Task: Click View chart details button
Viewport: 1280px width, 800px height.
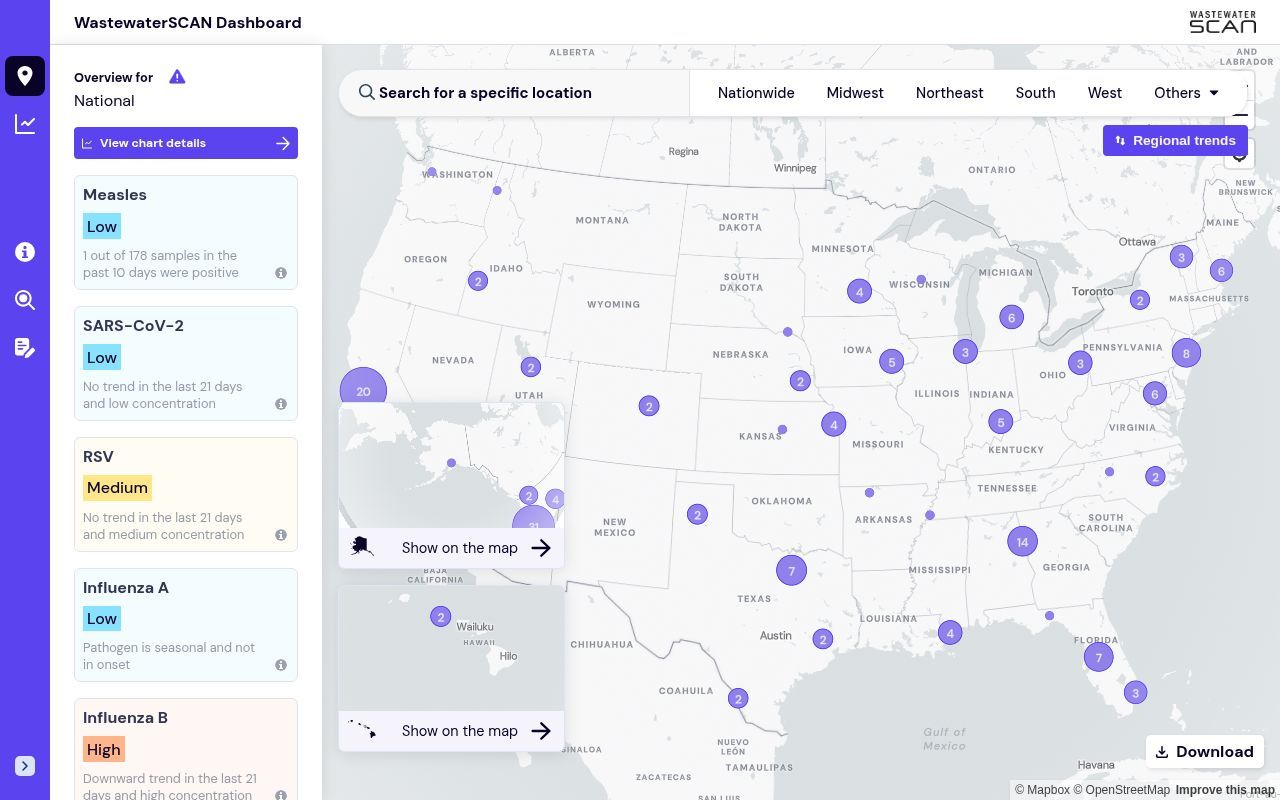Action: coord(186,143)
